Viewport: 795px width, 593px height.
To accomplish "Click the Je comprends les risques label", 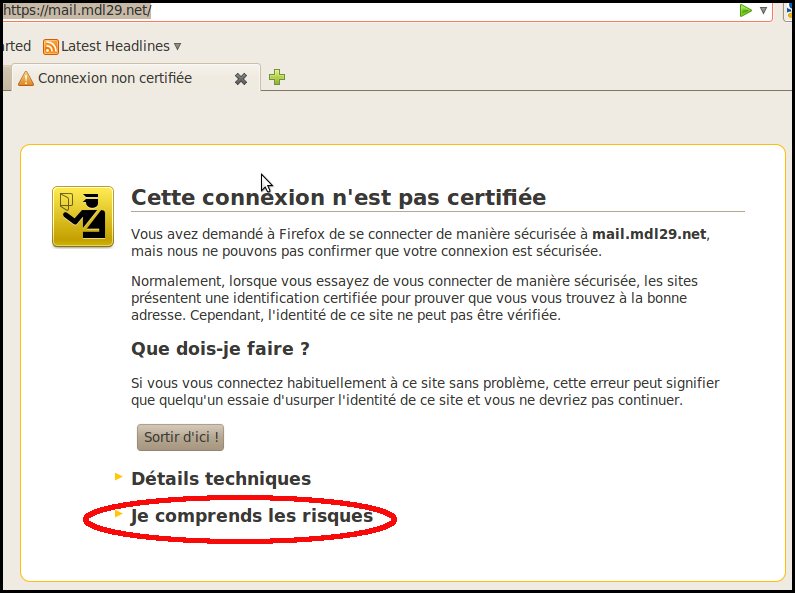I will (x=251, y=516).
